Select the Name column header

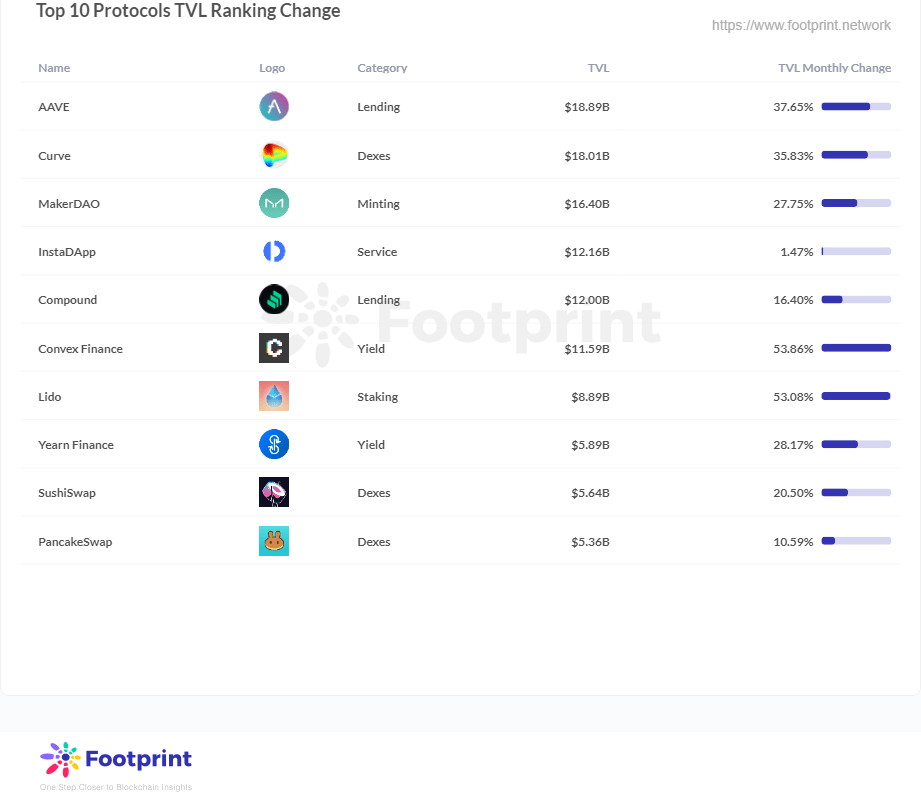(x=54, y=68)
